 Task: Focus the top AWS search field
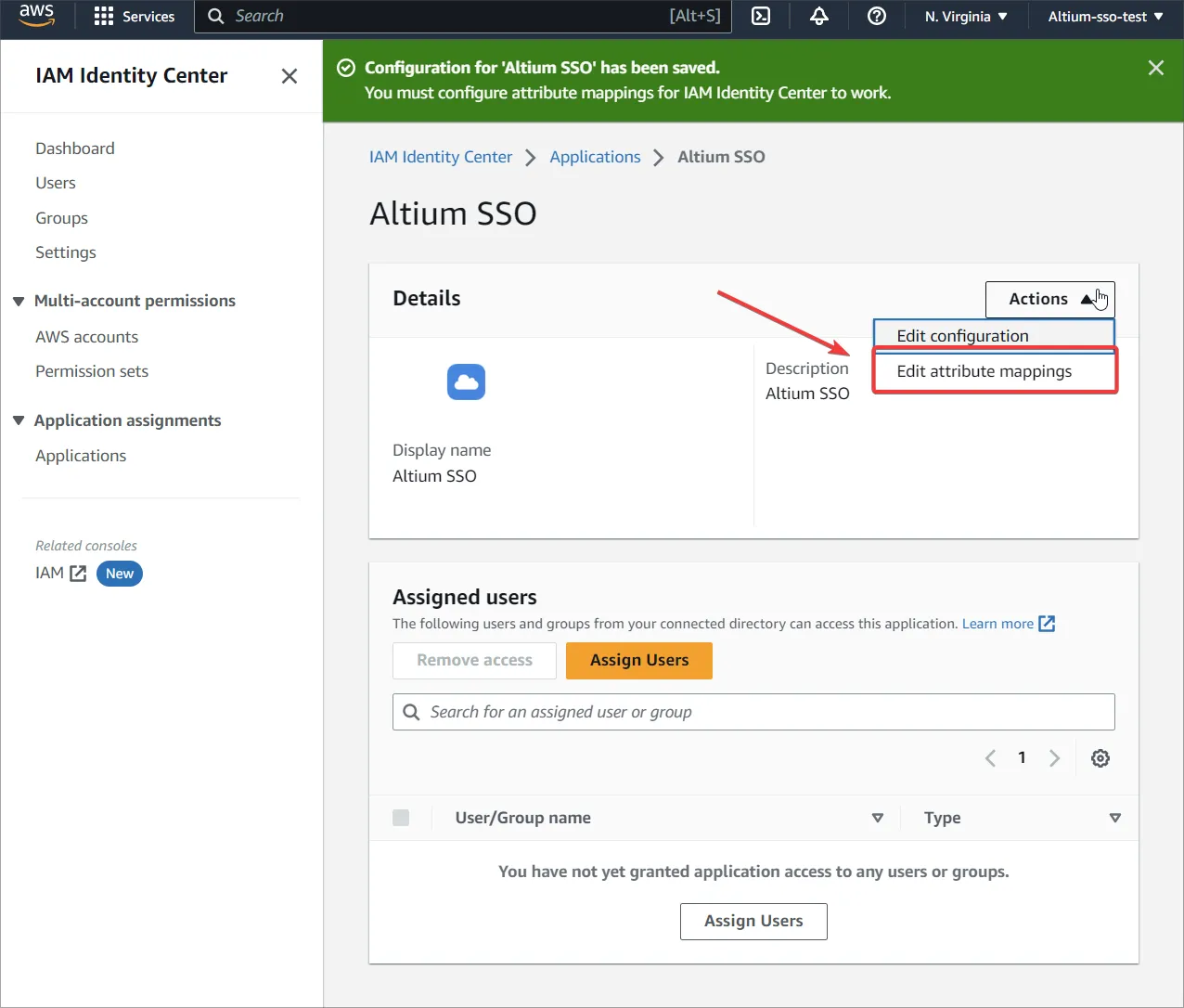[463, 16]
